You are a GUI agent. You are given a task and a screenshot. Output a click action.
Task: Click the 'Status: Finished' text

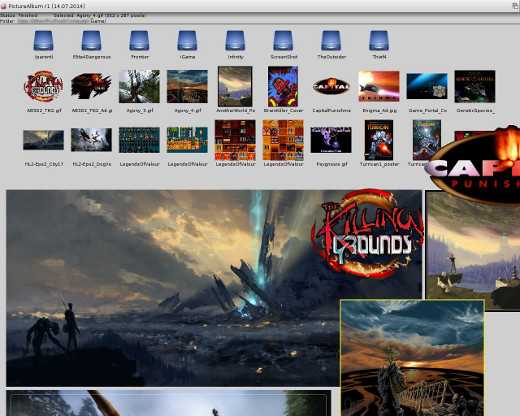(x=19, y=15)
